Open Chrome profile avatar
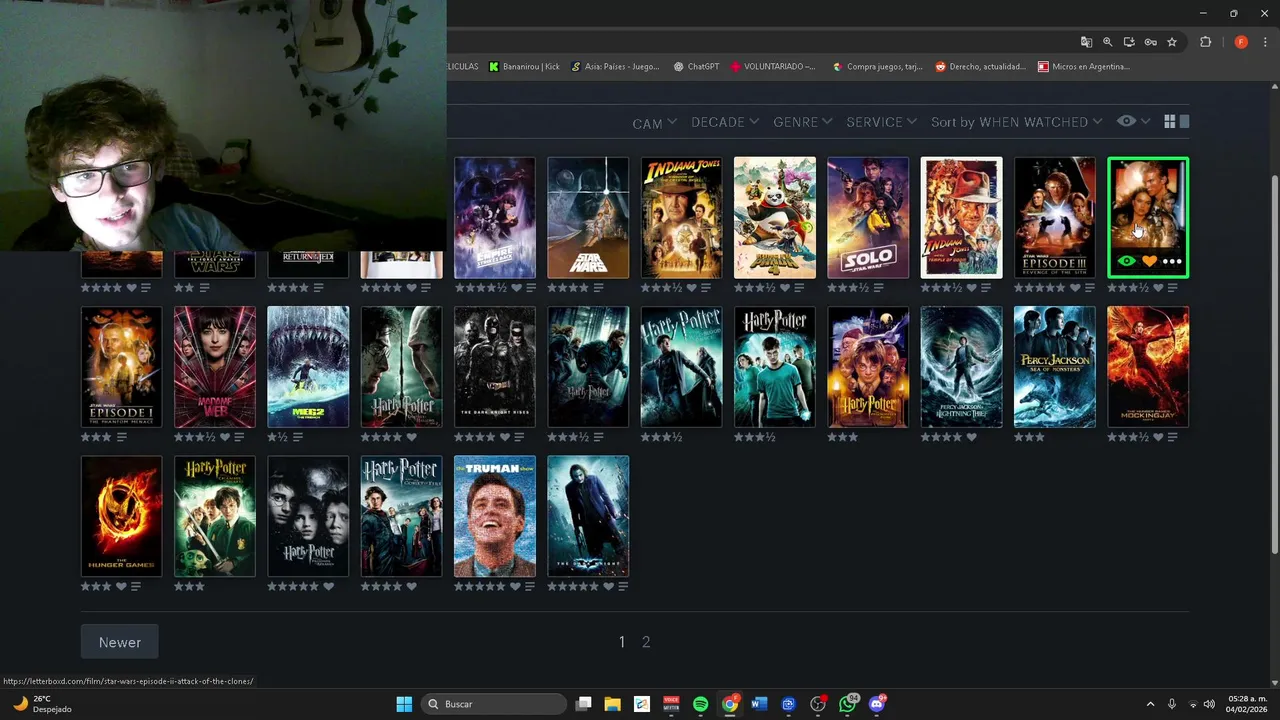 1241,42
